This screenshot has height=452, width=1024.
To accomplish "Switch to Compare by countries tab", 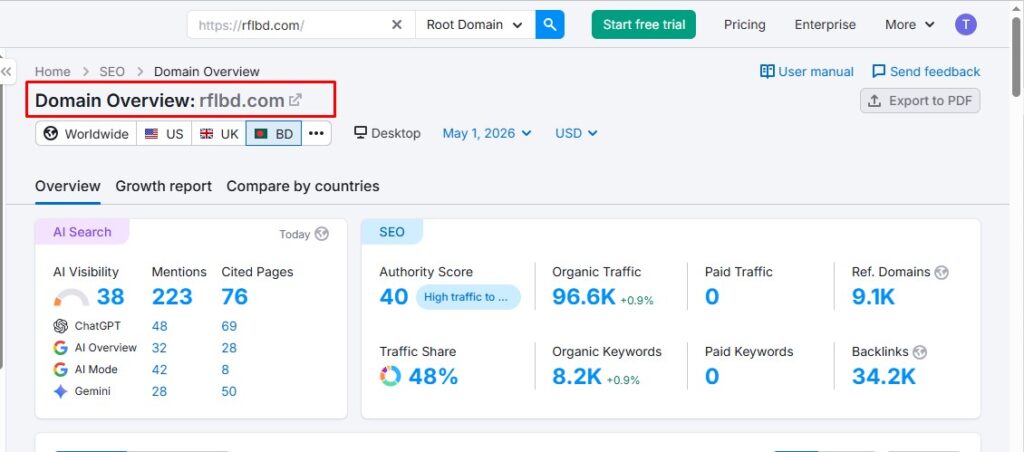I will (x=303, y=186).
